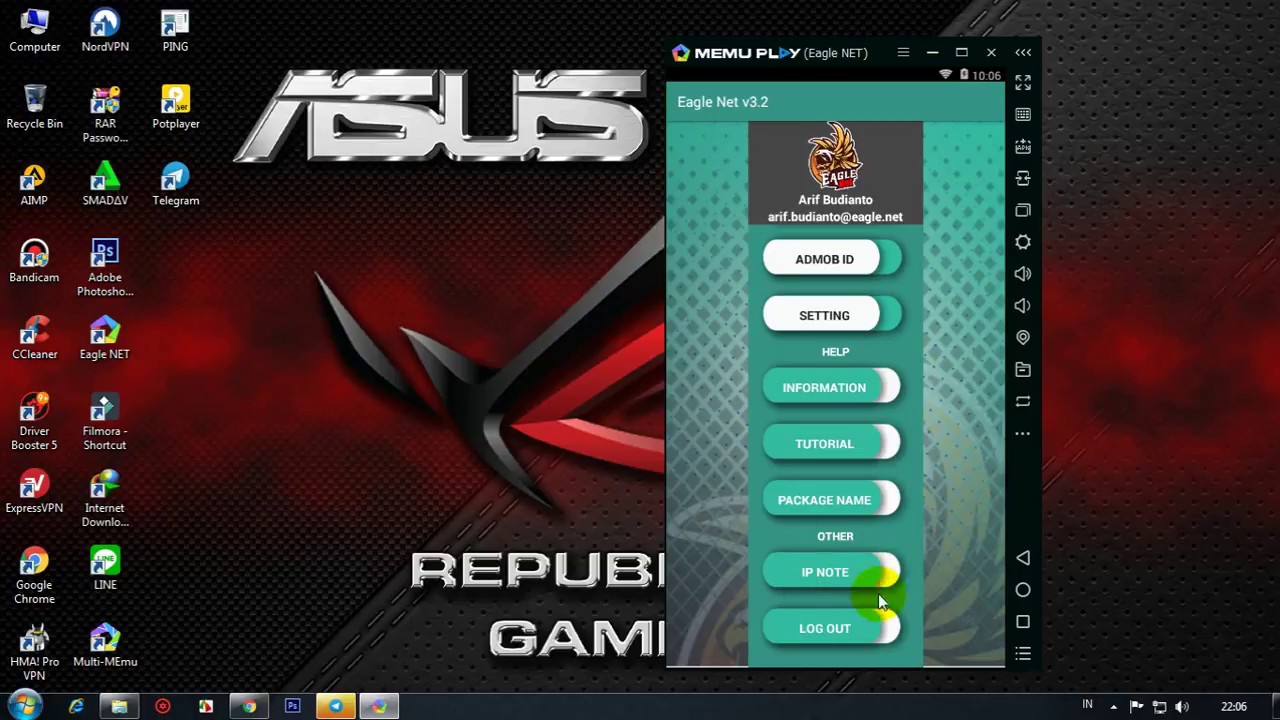This screenshot has width=1280, height=720.
Task: Select the CCleaner desktop icon
Action: (x=34, y=338)
